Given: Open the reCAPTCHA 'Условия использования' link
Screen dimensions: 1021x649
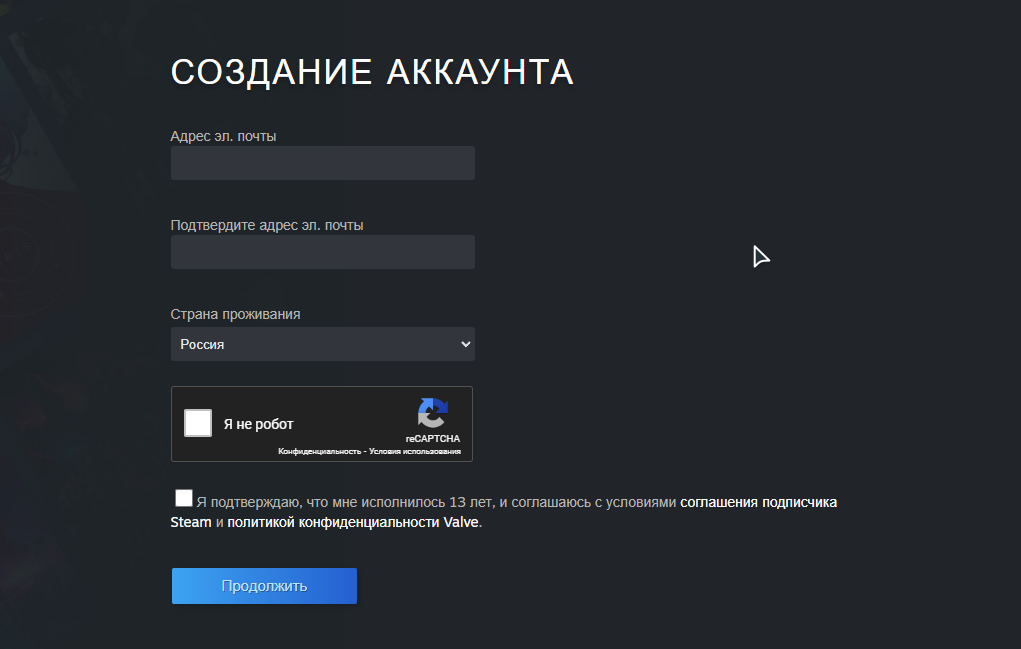Looking at the screenshot, I should [x=415, y=451].
